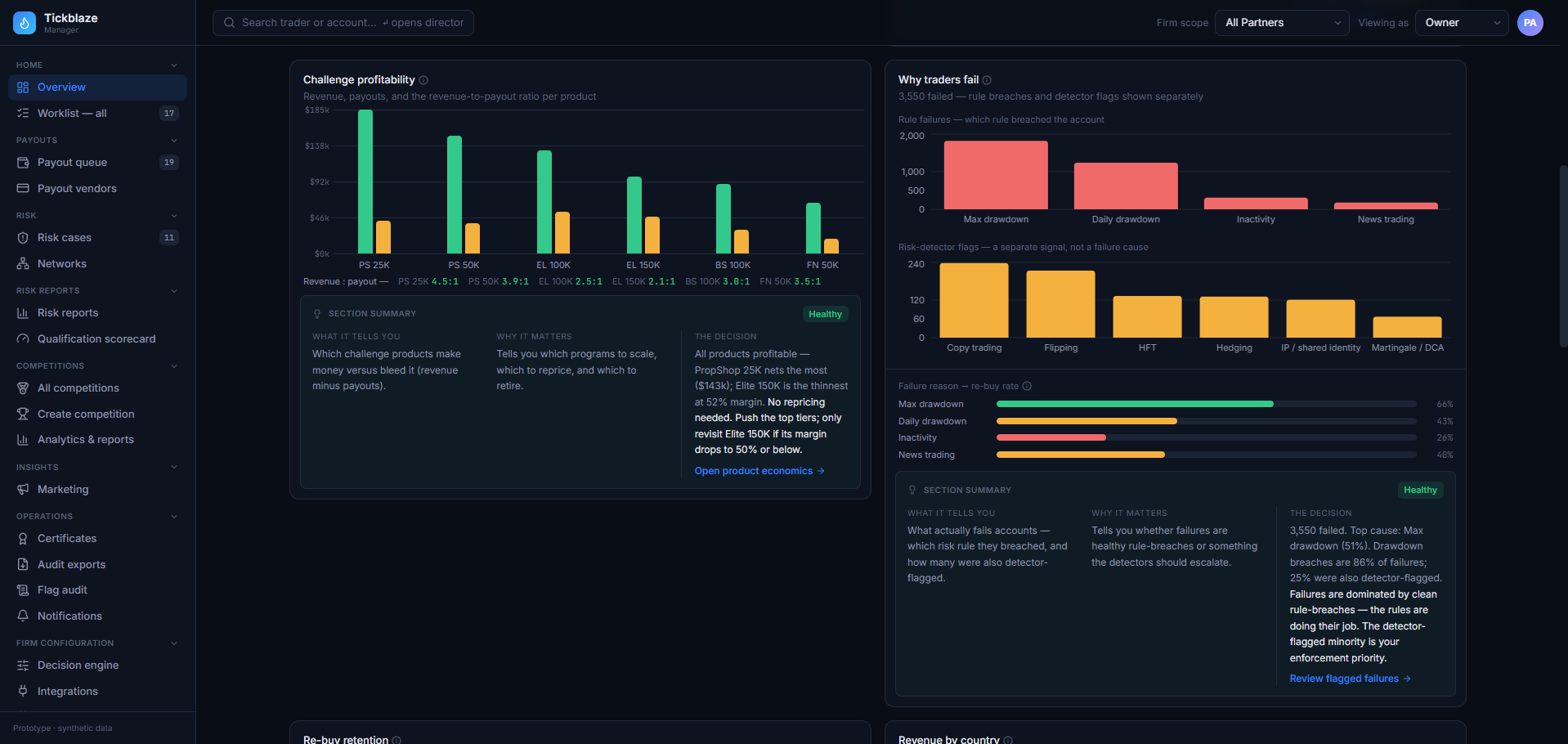1568x744 pixels.
Task: Collapse the OPERATIONS sidebar section
Action: tap(174, 517)
